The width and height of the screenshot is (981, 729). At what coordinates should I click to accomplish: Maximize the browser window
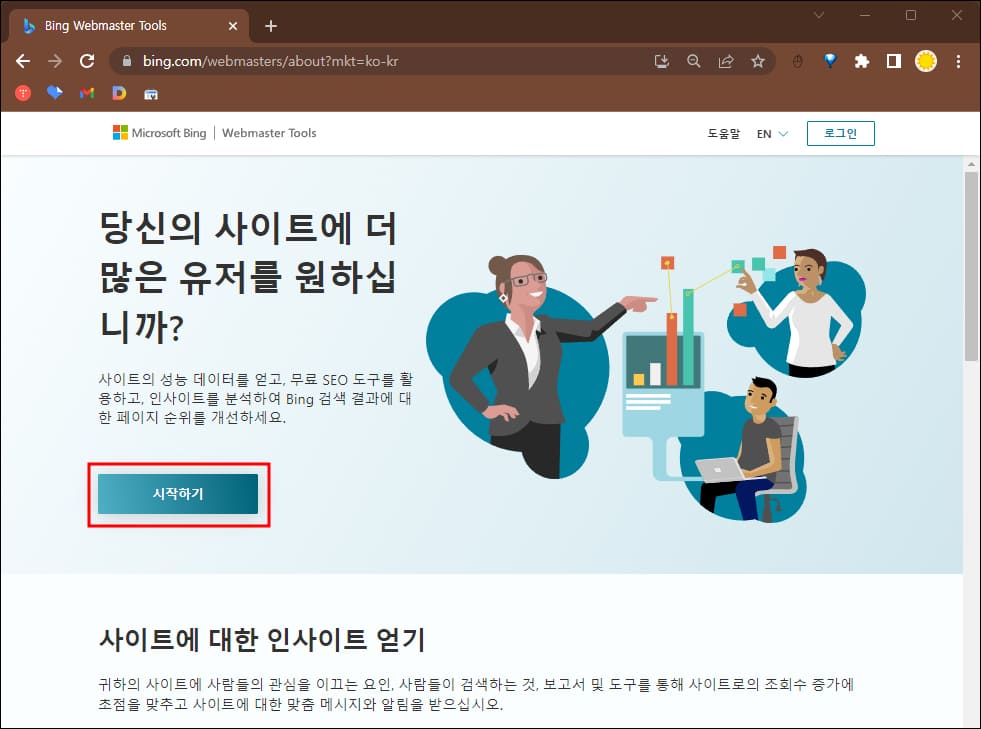coord(911,15)
